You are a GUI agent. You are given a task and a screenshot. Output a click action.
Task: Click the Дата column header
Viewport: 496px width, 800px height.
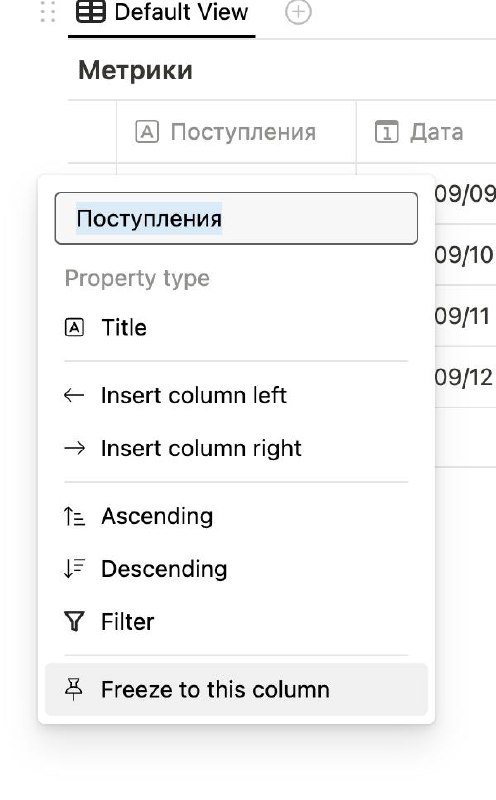point(426,132)
